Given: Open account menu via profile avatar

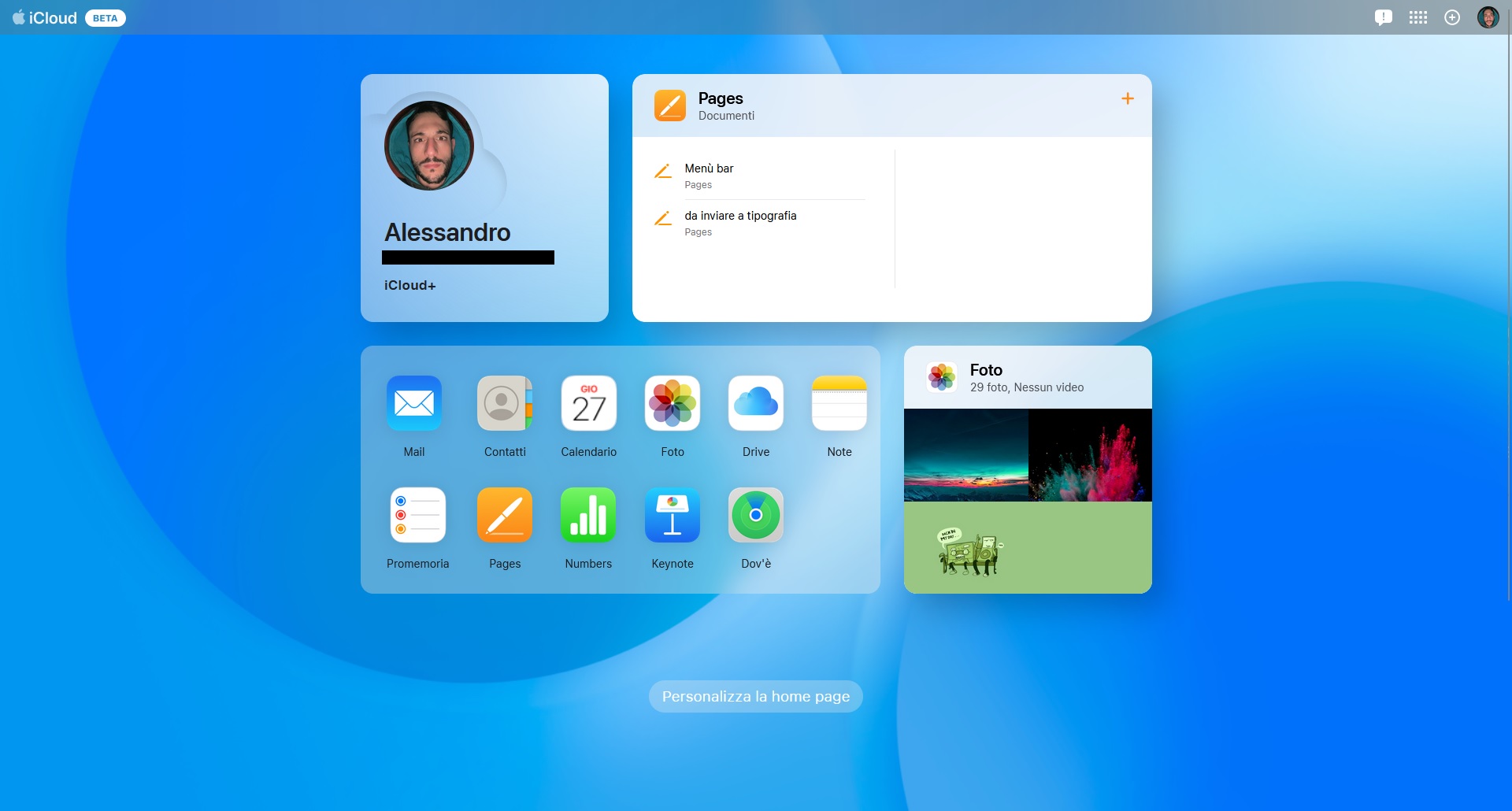Looking at the screenshot, I should (1488, 17).
